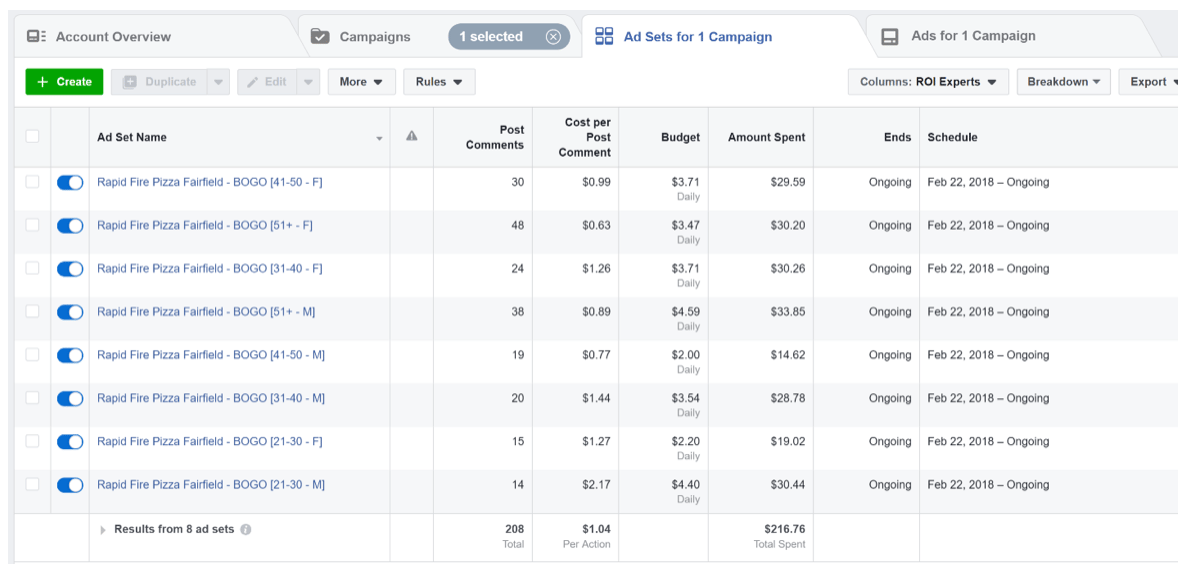Open ad set Rapid Fire Pizza Fairfield - BOGO [31-40 - F]
This screenshot has height=578, width=1198.
coord(210,269)
